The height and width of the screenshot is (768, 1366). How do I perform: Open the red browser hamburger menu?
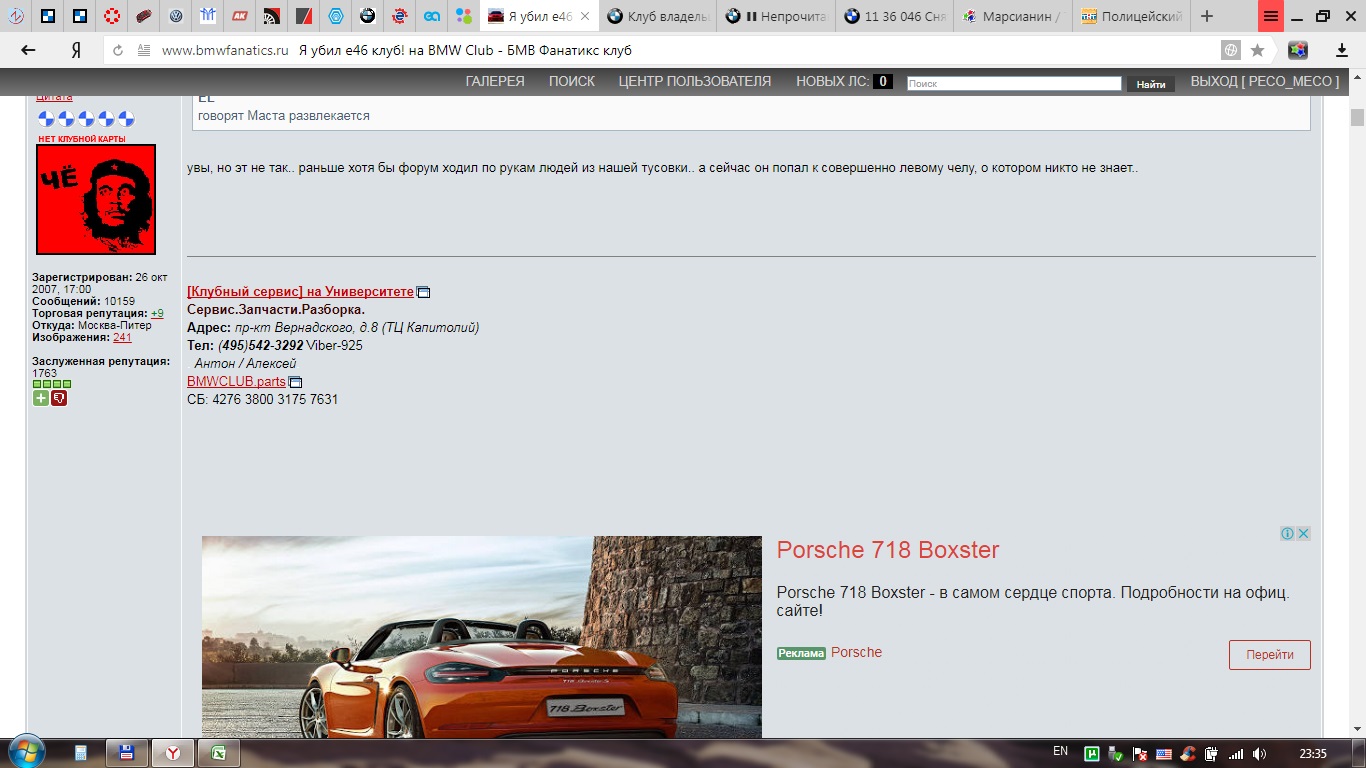[x=1270, y=16]
